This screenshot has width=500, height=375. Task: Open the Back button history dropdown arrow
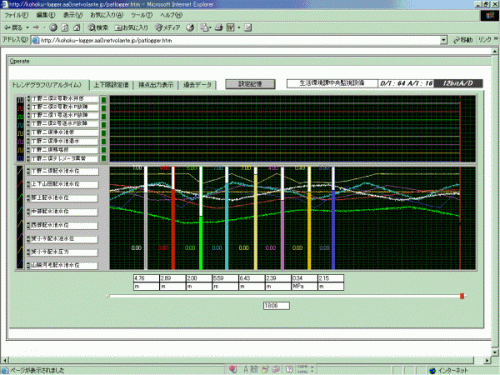point(28,28)
